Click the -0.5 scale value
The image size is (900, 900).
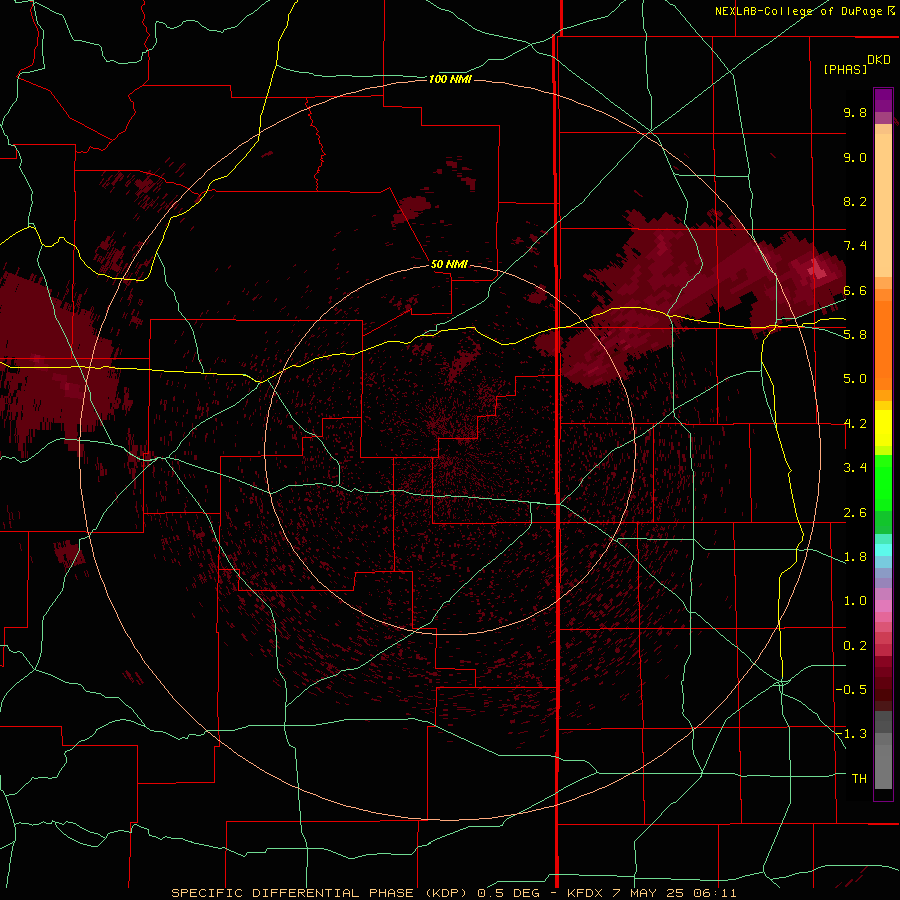tap(852, 690)
